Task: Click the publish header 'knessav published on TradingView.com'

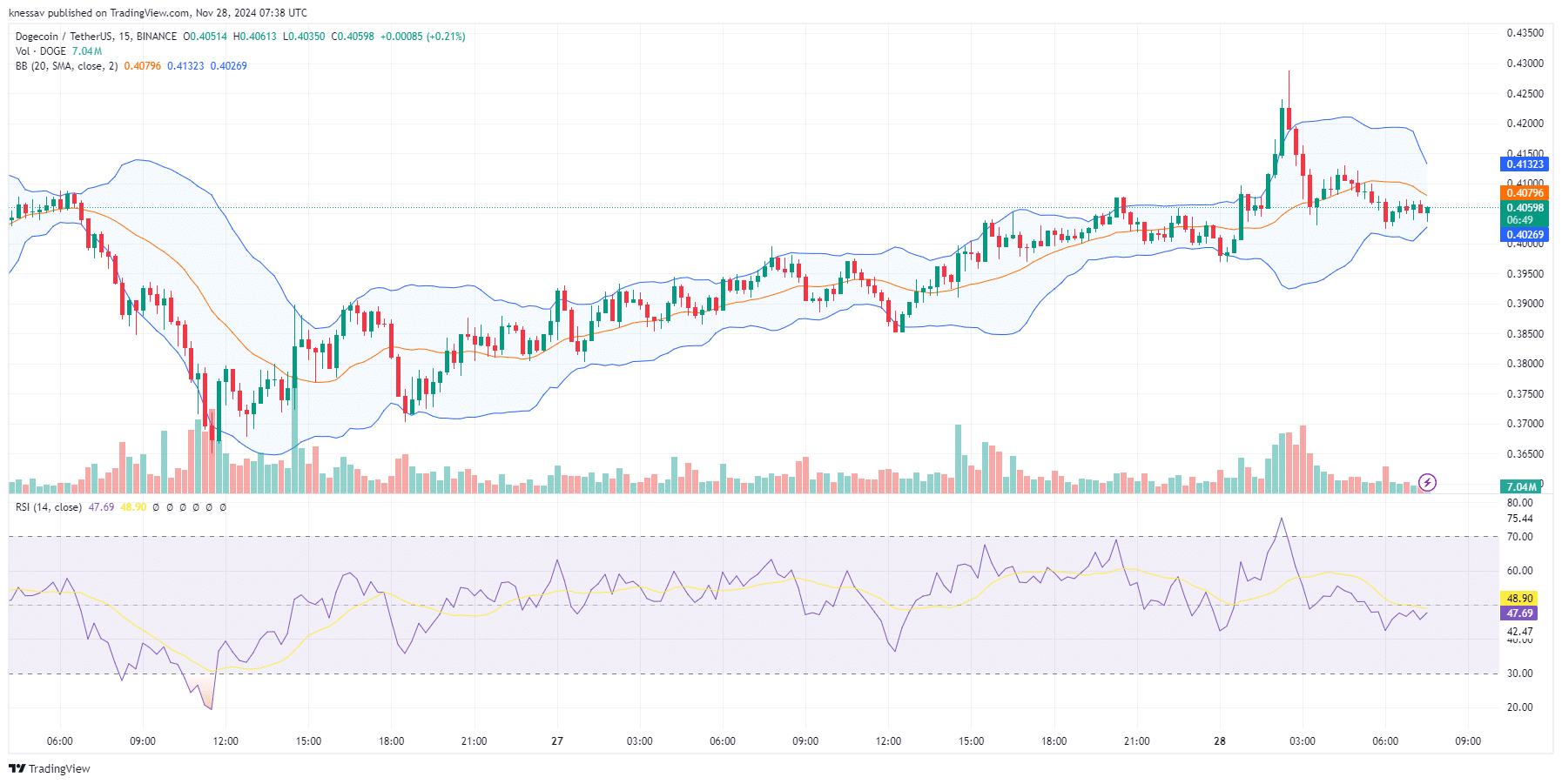Action: 99,13
